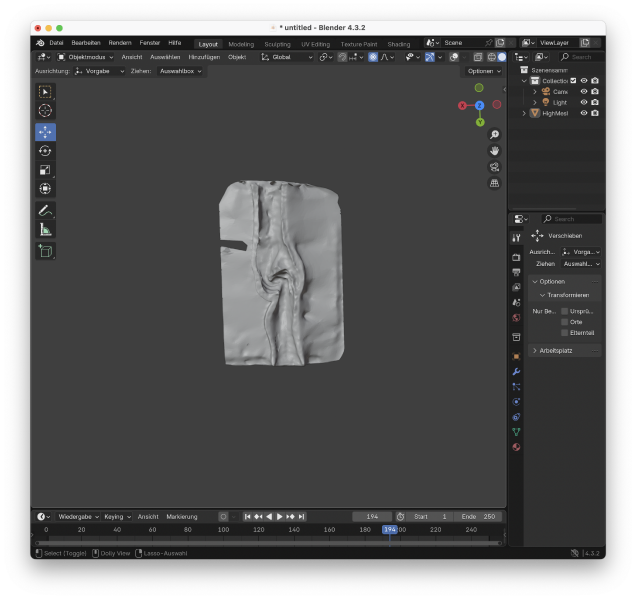This screenshot has height=599, width=636.
Task: Expand the Camera tree item
Action: 535,92
